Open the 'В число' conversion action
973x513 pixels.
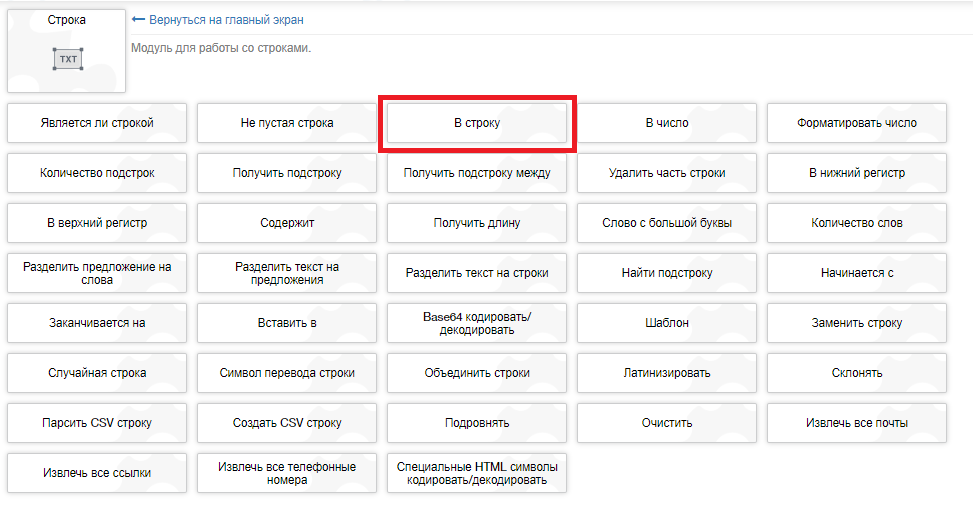click(x=667, y=123)
